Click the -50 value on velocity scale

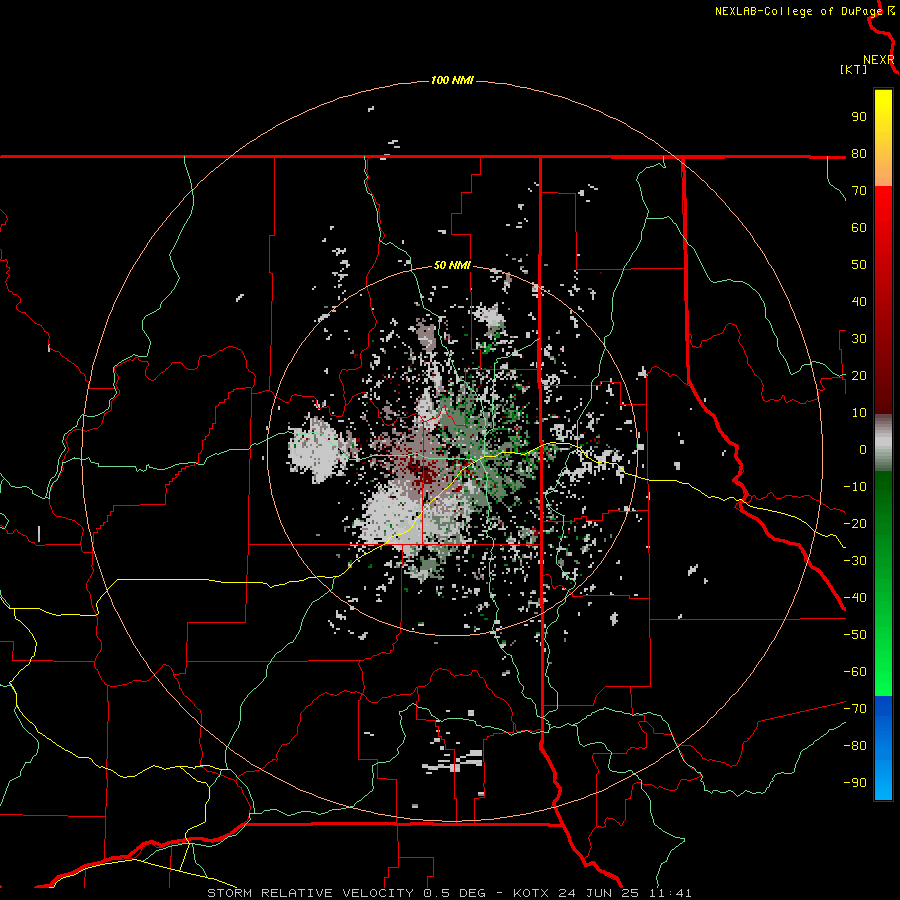[855, 635]
